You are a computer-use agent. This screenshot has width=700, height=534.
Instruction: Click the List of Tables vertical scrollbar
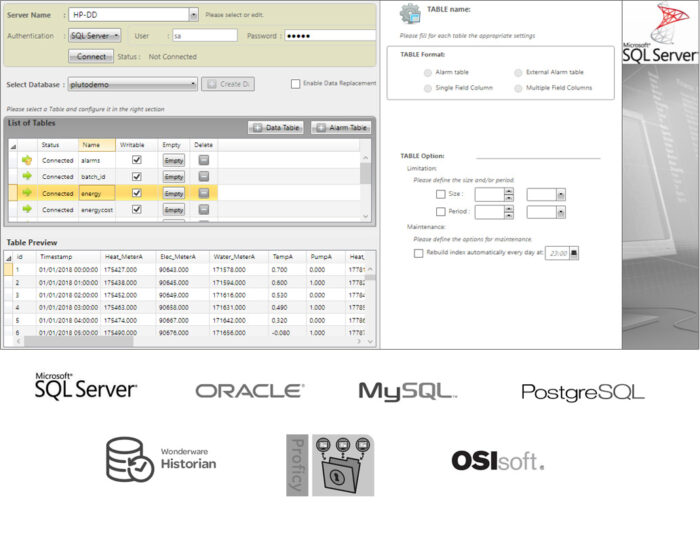click(x=365, y=174)
